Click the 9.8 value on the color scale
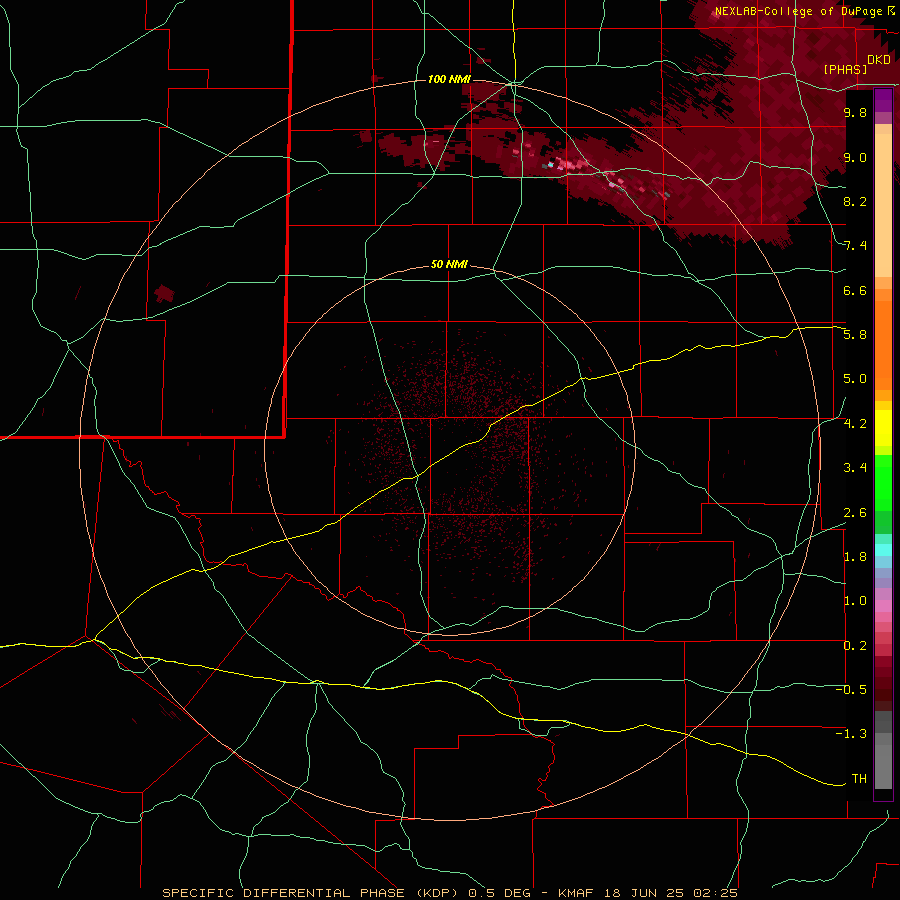 point(855,113)
